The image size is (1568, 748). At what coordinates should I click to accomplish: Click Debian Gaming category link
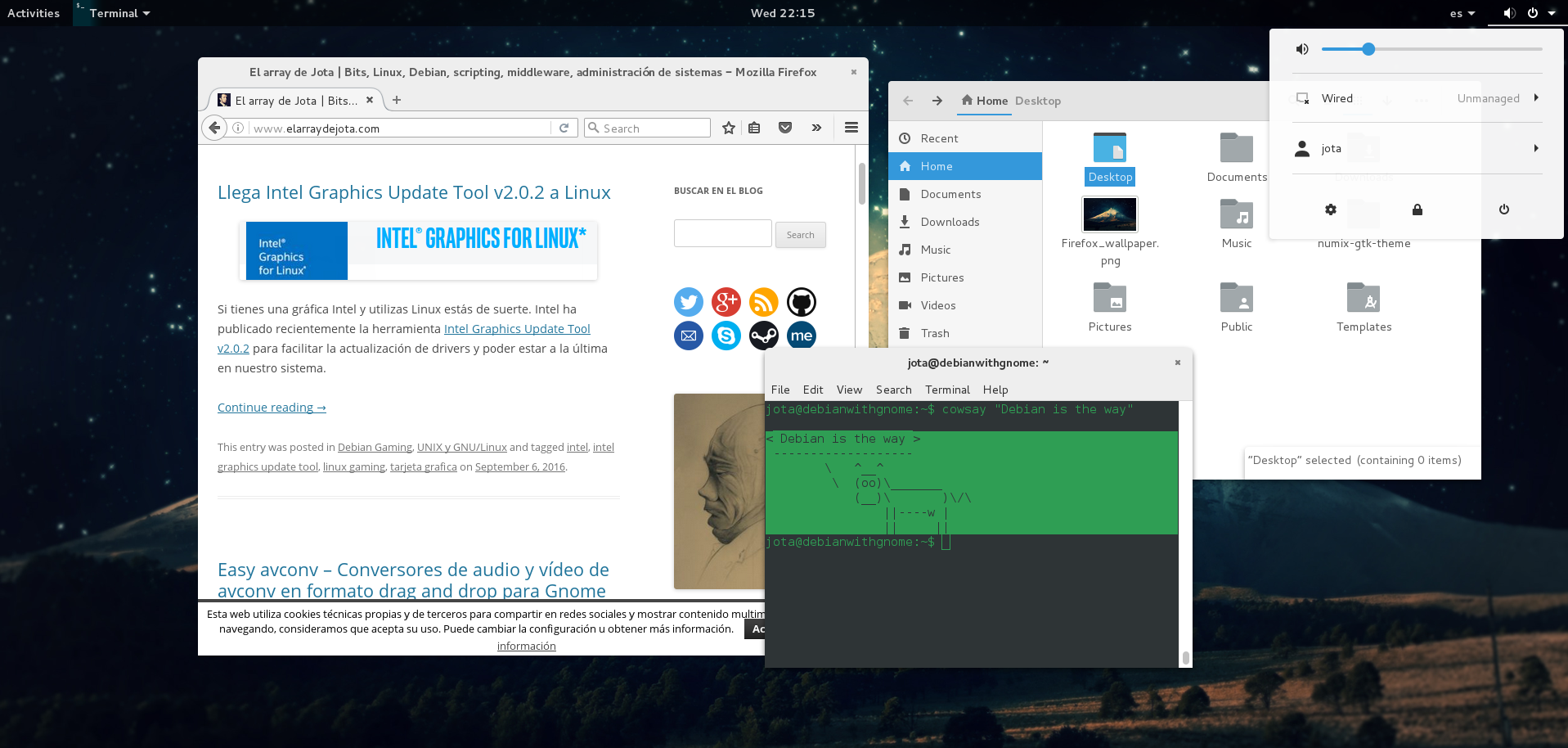click(375, 447)
